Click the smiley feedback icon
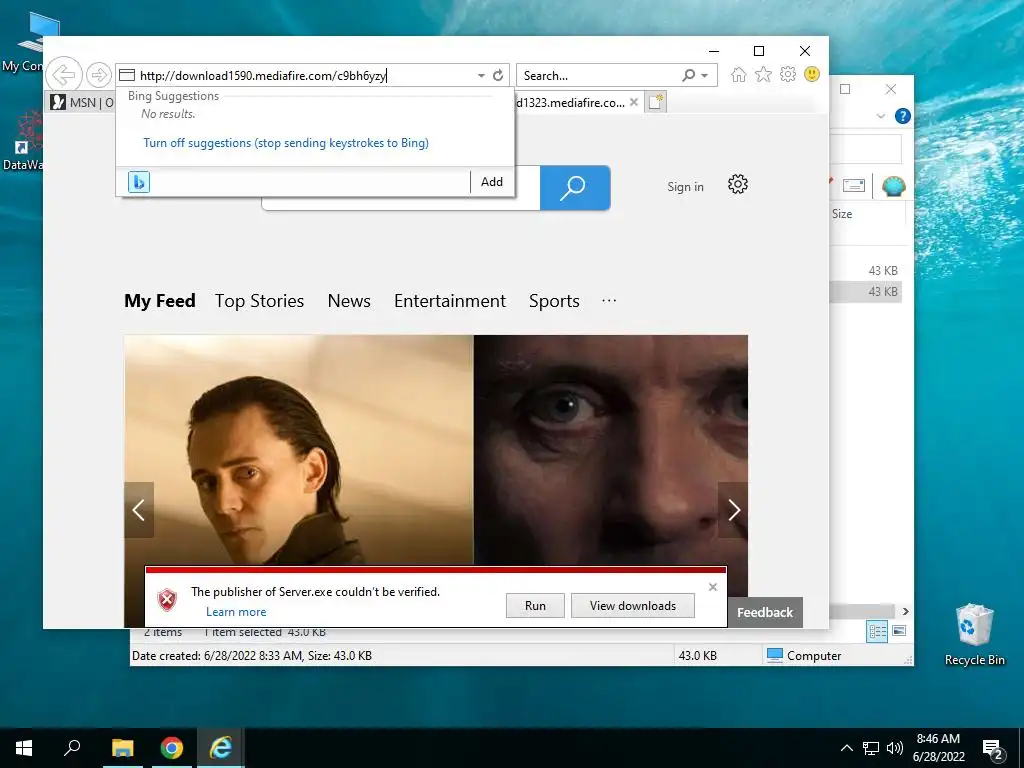The width and height of the screenshot is (1024, 768). [812, 74]
